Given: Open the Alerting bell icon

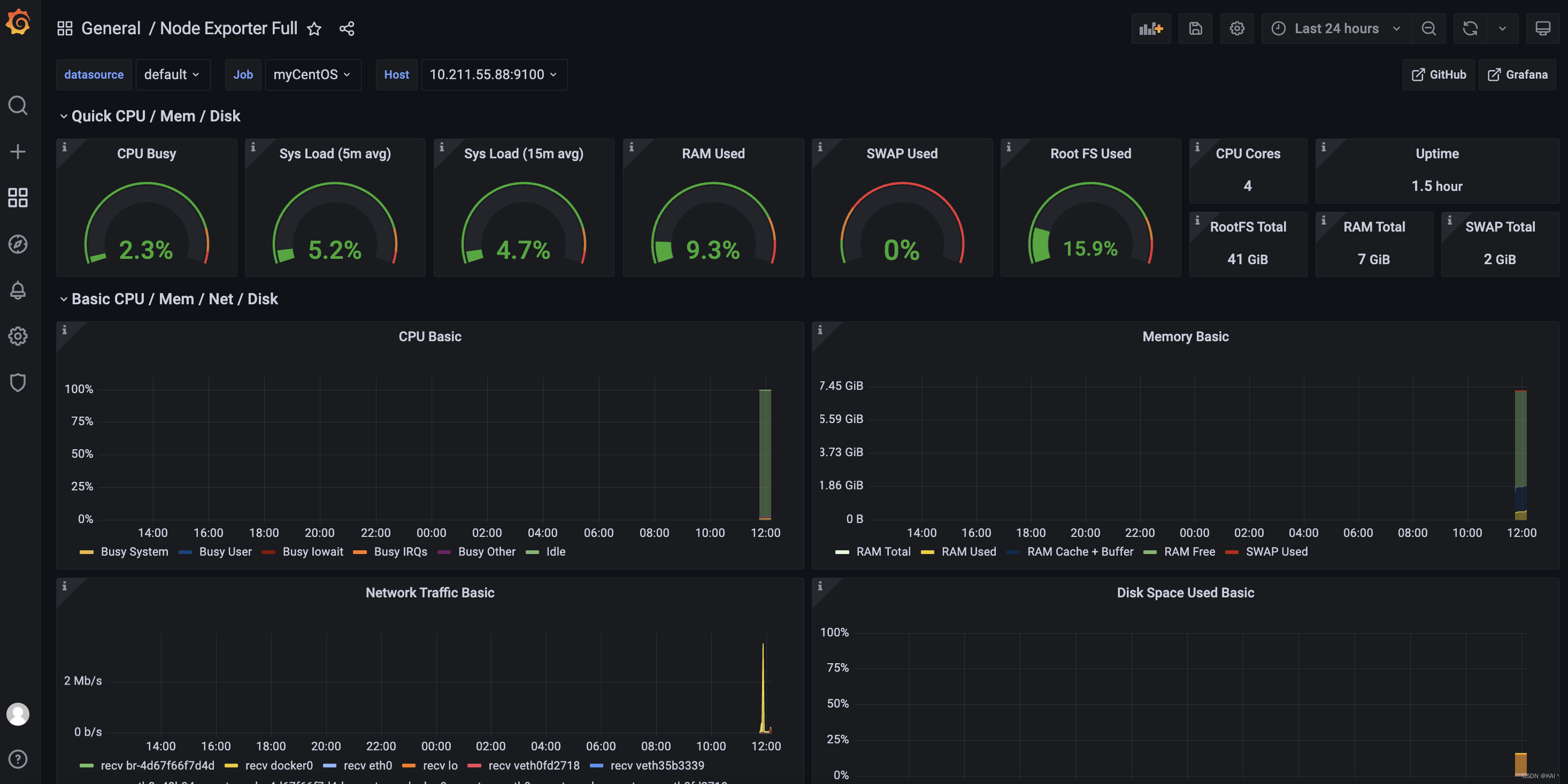Looking at the screenshot, I should 18,290.
